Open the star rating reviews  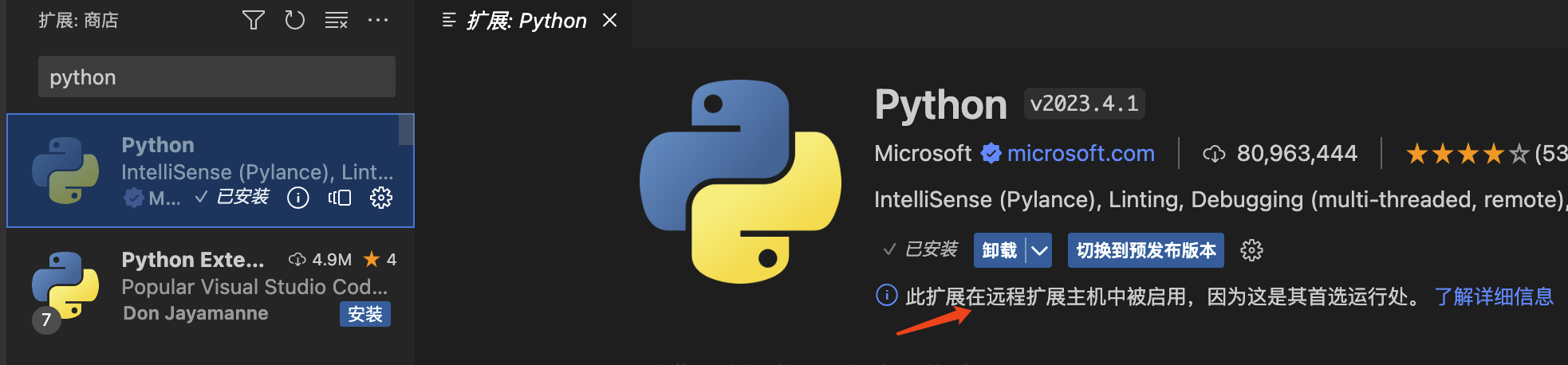tap(1466, 153)
